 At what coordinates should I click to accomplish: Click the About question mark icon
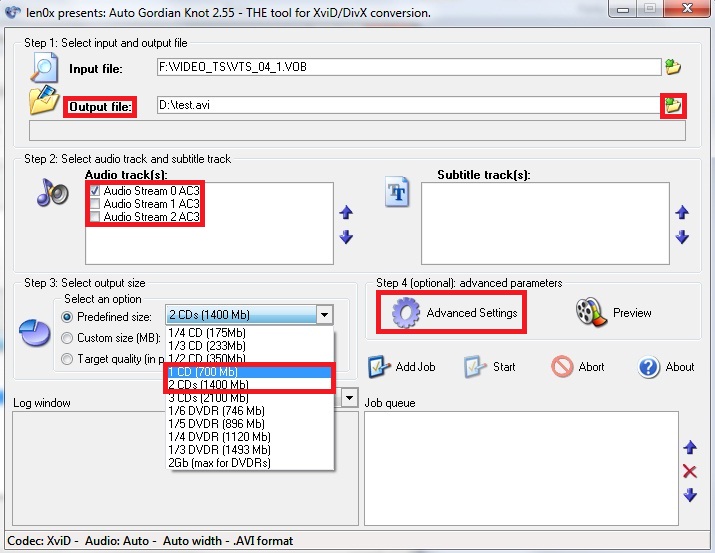(x=648, y=367)
